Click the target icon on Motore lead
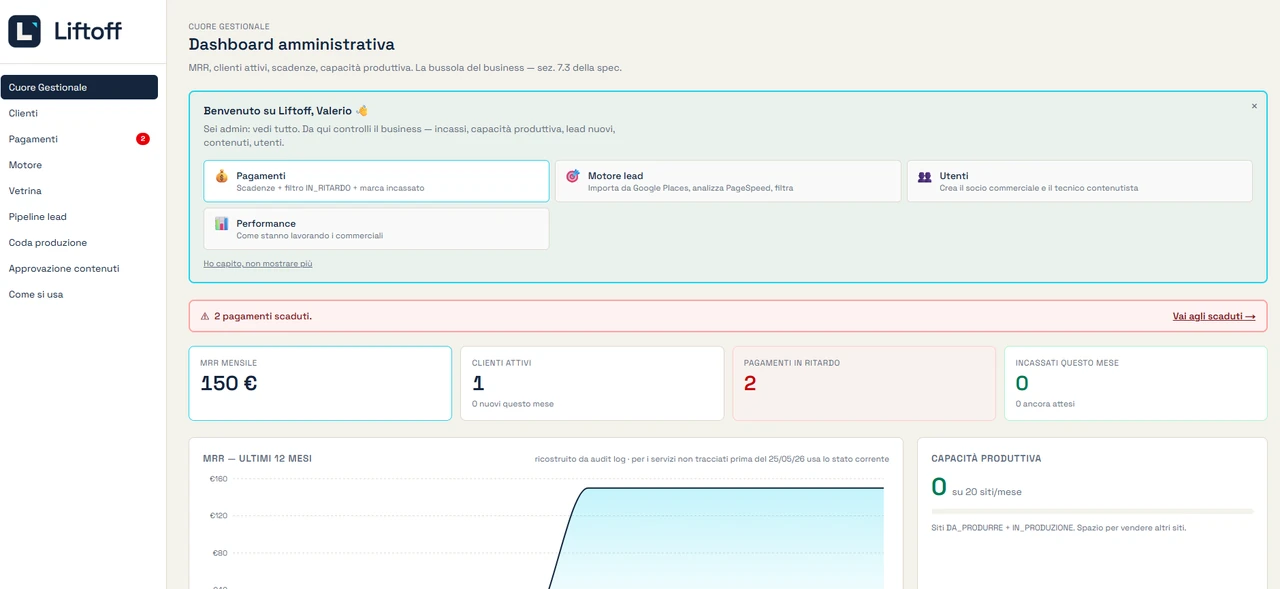1280x589 pixels. point(573,176)
